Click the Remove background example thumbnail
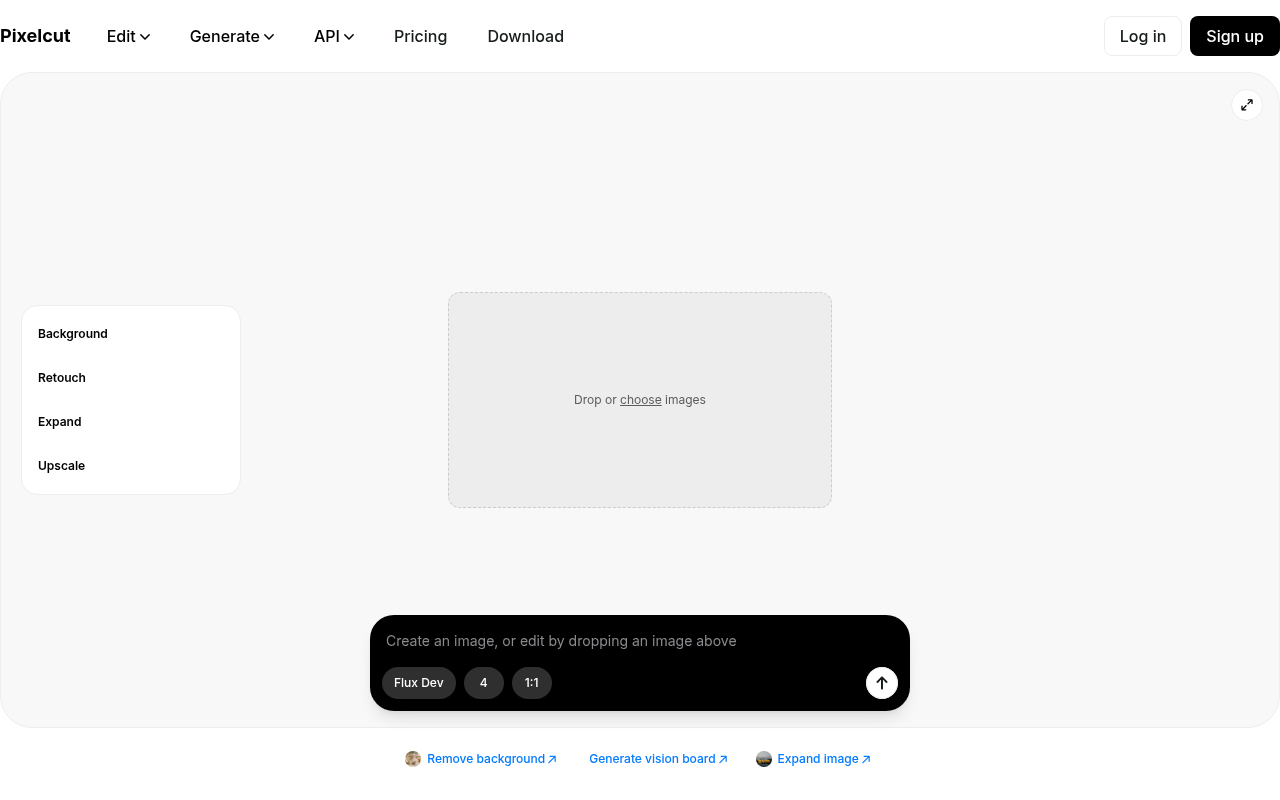1280x800 pixels. coord(413,759)
